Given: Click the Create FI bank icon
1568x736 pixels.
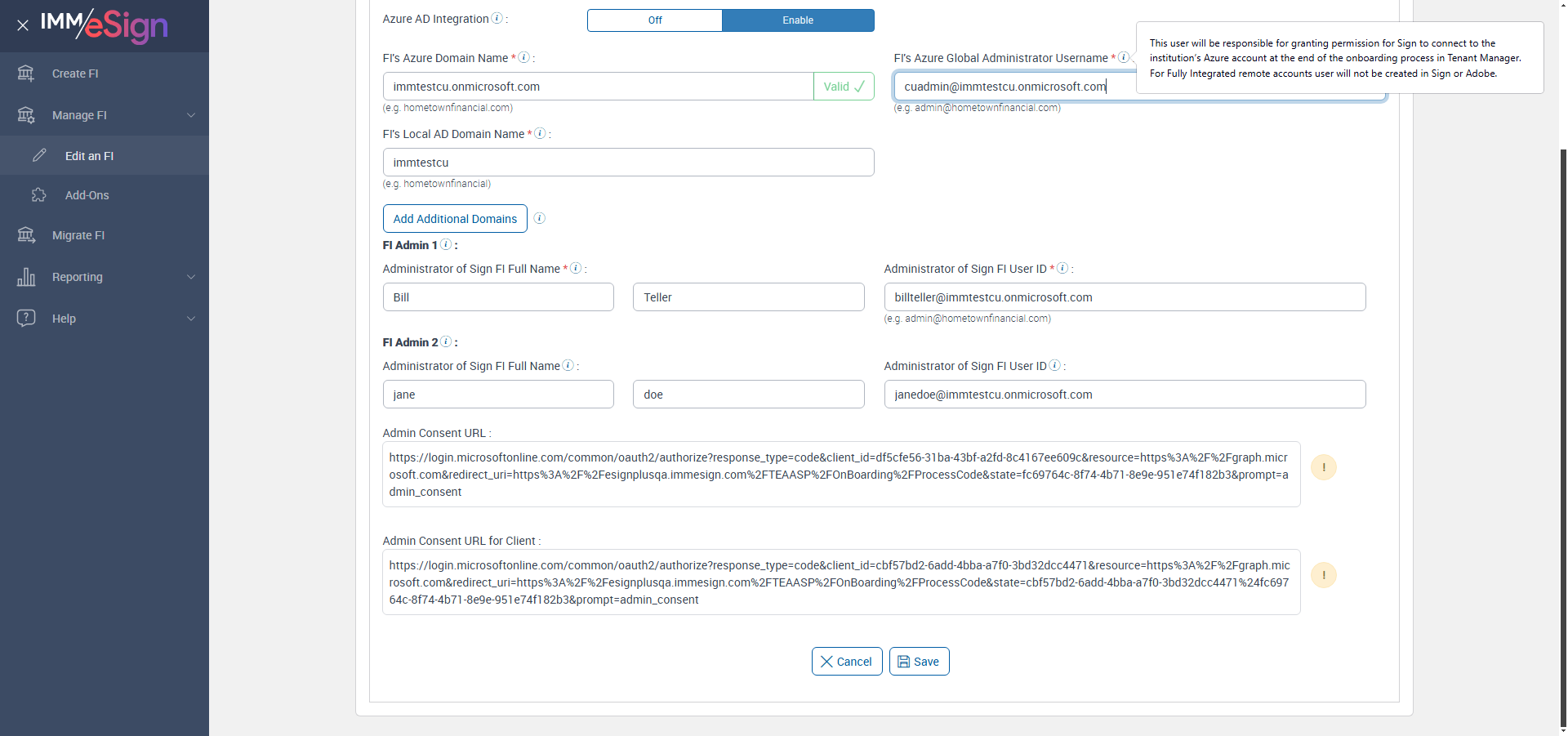Looking at the screenshot, I should (x=26, y=74).
